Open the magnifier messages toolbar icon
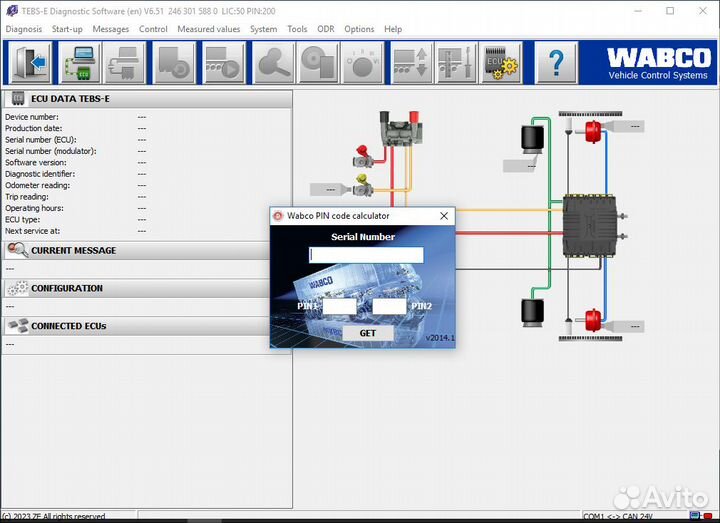The image size is (720, 523). click(x=273, y=62)
